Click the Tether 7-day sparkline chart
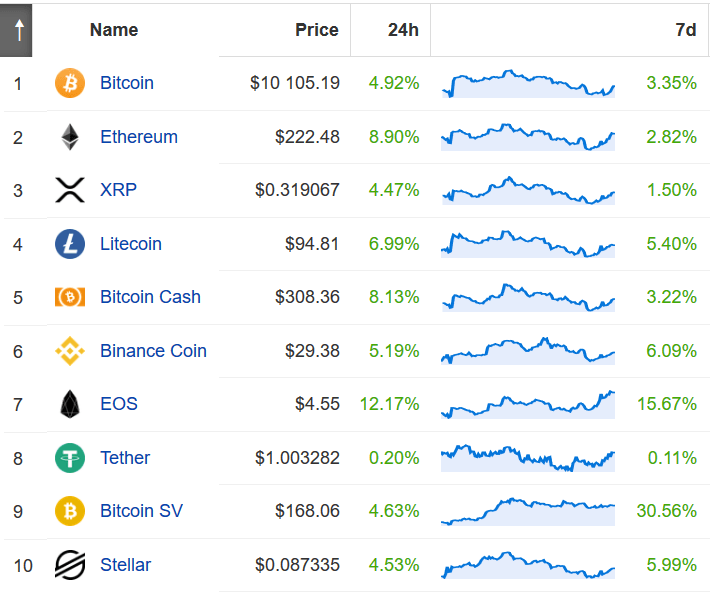 [528, 458]
